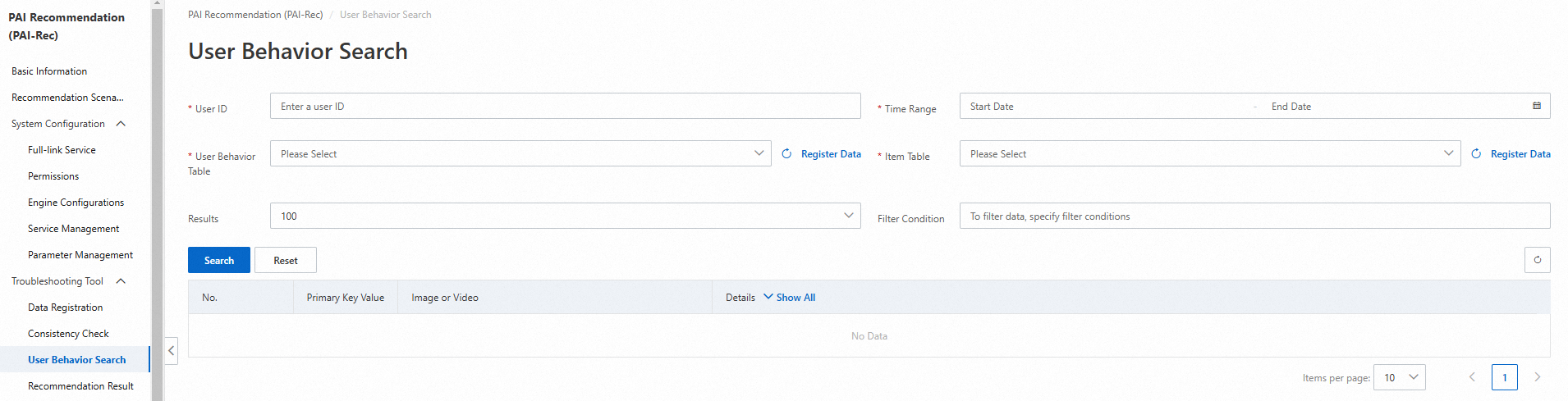This screenshot has width=1568, height=401.
Task: Open Data Registration in the sidebar
Action: tap(65, 308)
